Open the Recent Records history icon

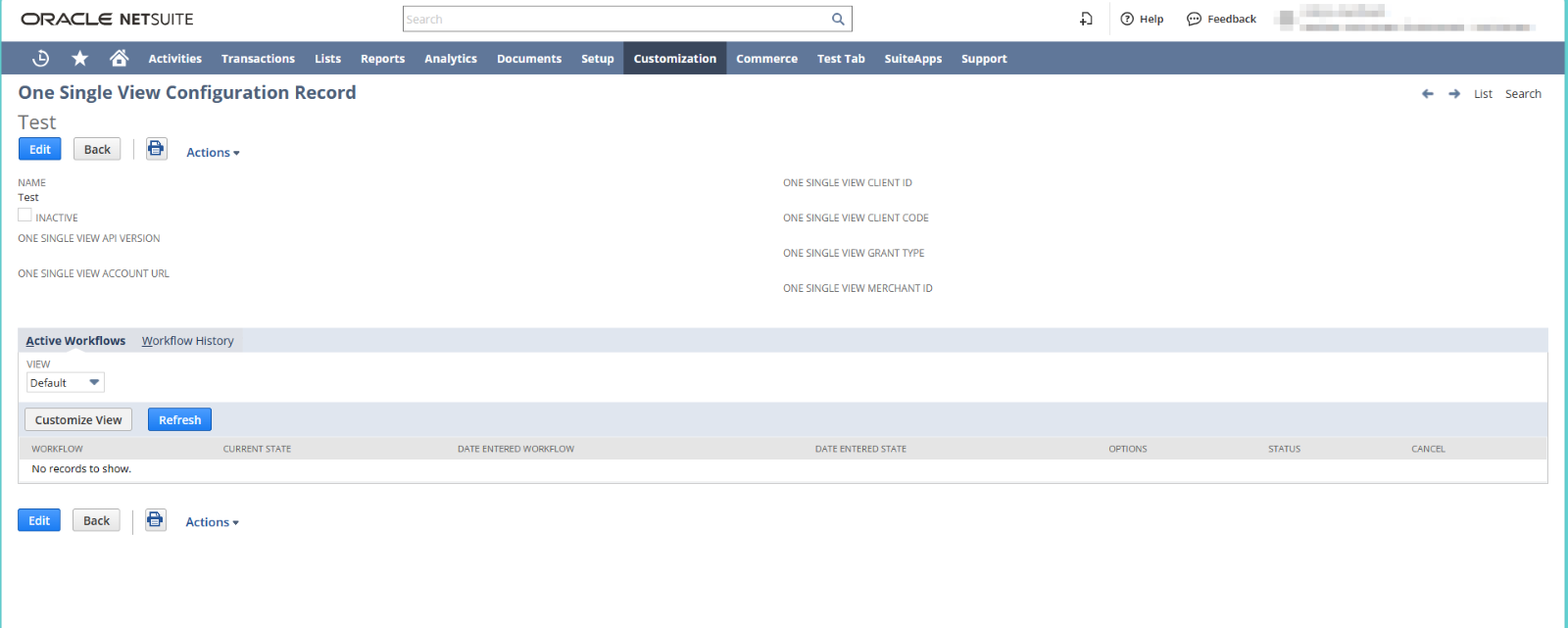click(x=40, y=59)
